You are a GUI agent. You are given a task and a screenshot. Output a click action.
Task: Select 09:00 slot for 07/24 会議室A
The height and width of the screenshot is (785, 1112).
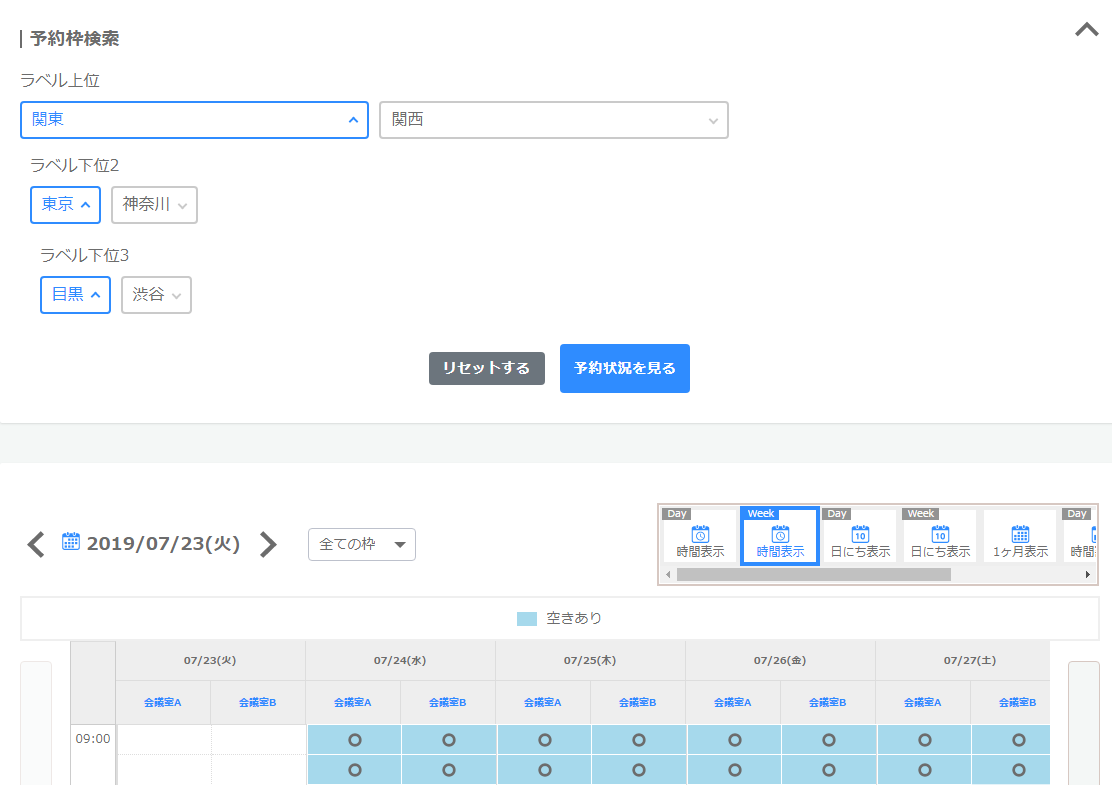click(353, 740)
